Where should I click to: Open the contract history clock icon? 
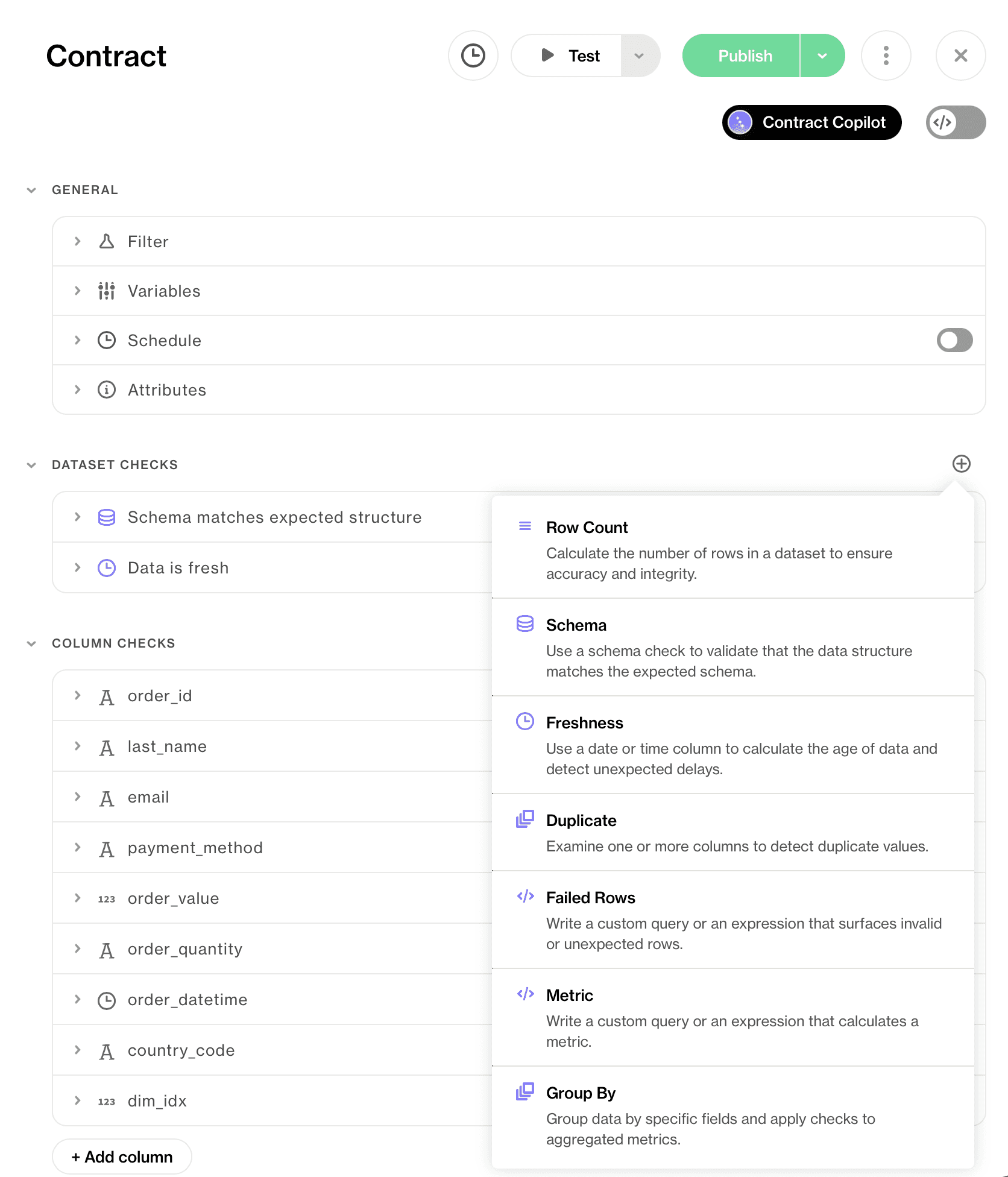click(x=473, y=55)
